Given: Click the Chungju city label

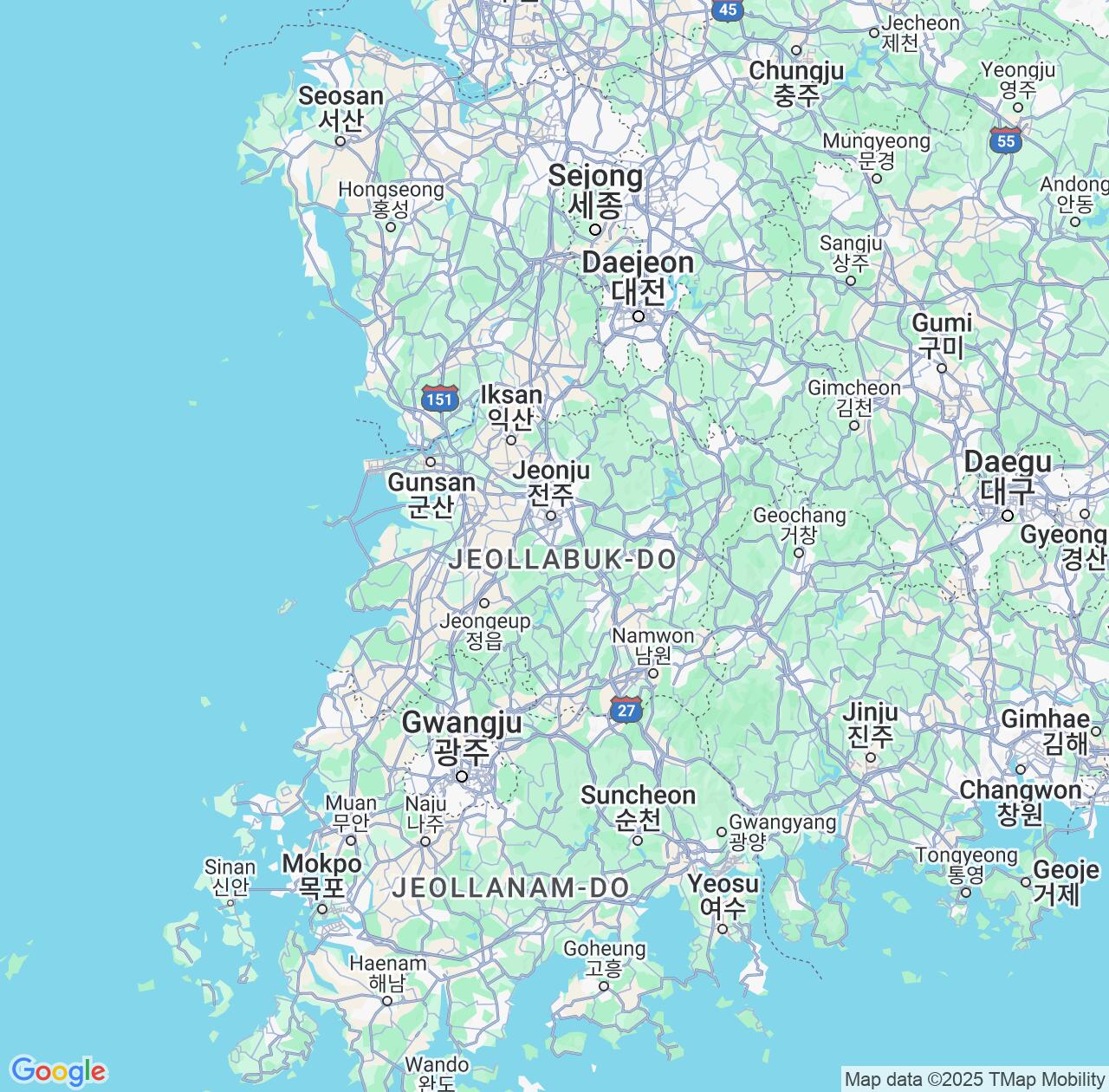Looking at the screenshot, I should pos(796,81).
